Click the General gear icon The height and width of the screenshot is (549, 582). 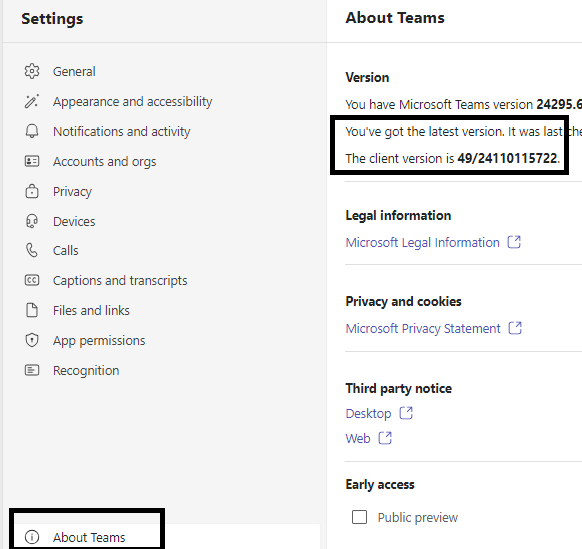tap(32, 71)
